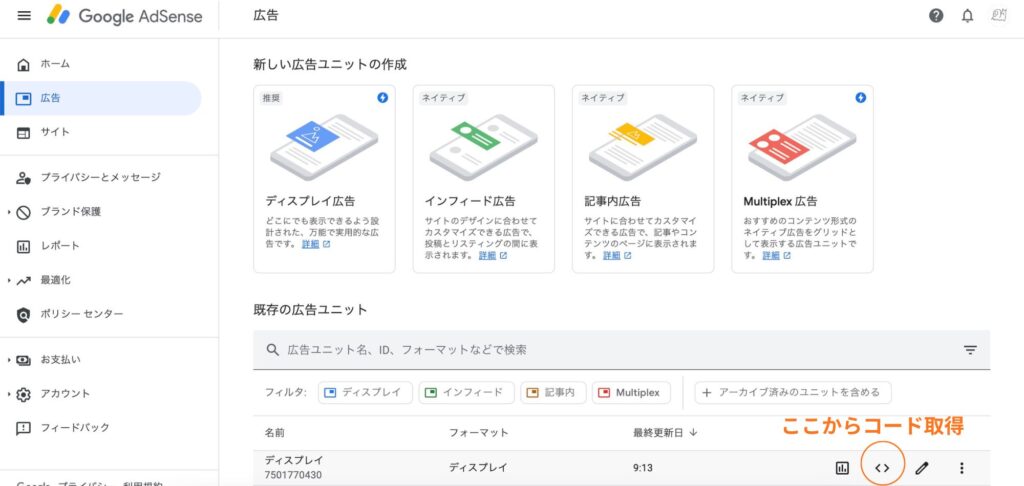The width and height of the screenshot is (1024, 486).
Task: Open the report chart icon for ad unit
Action: (x=842, y=467)
